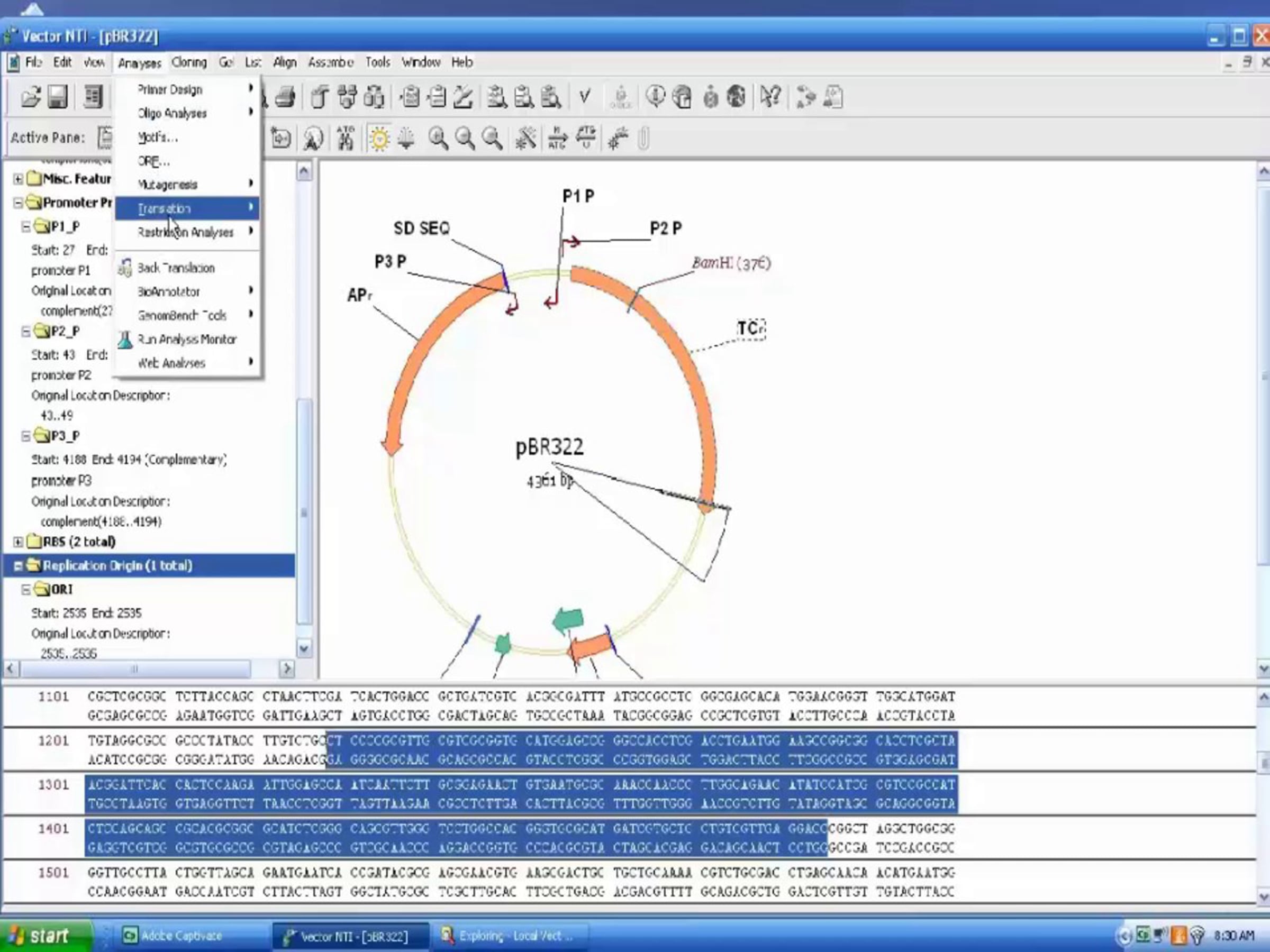The image size is (1270, 952).
Task: Click the clipboard with pencil toolbar icon
Action: (463, 96)
